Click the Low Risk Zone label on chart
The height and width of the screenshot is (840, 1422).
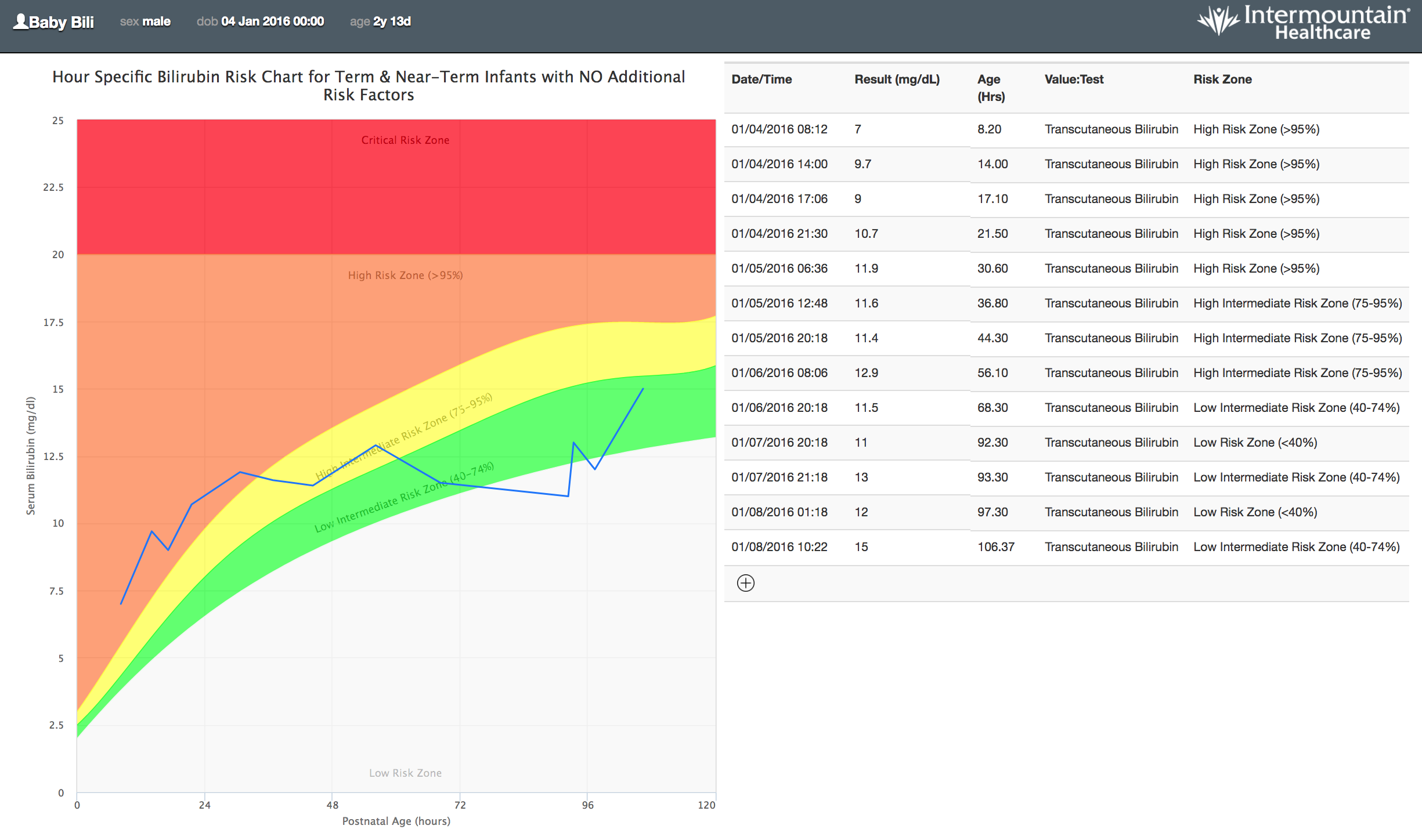pos(405,773)
